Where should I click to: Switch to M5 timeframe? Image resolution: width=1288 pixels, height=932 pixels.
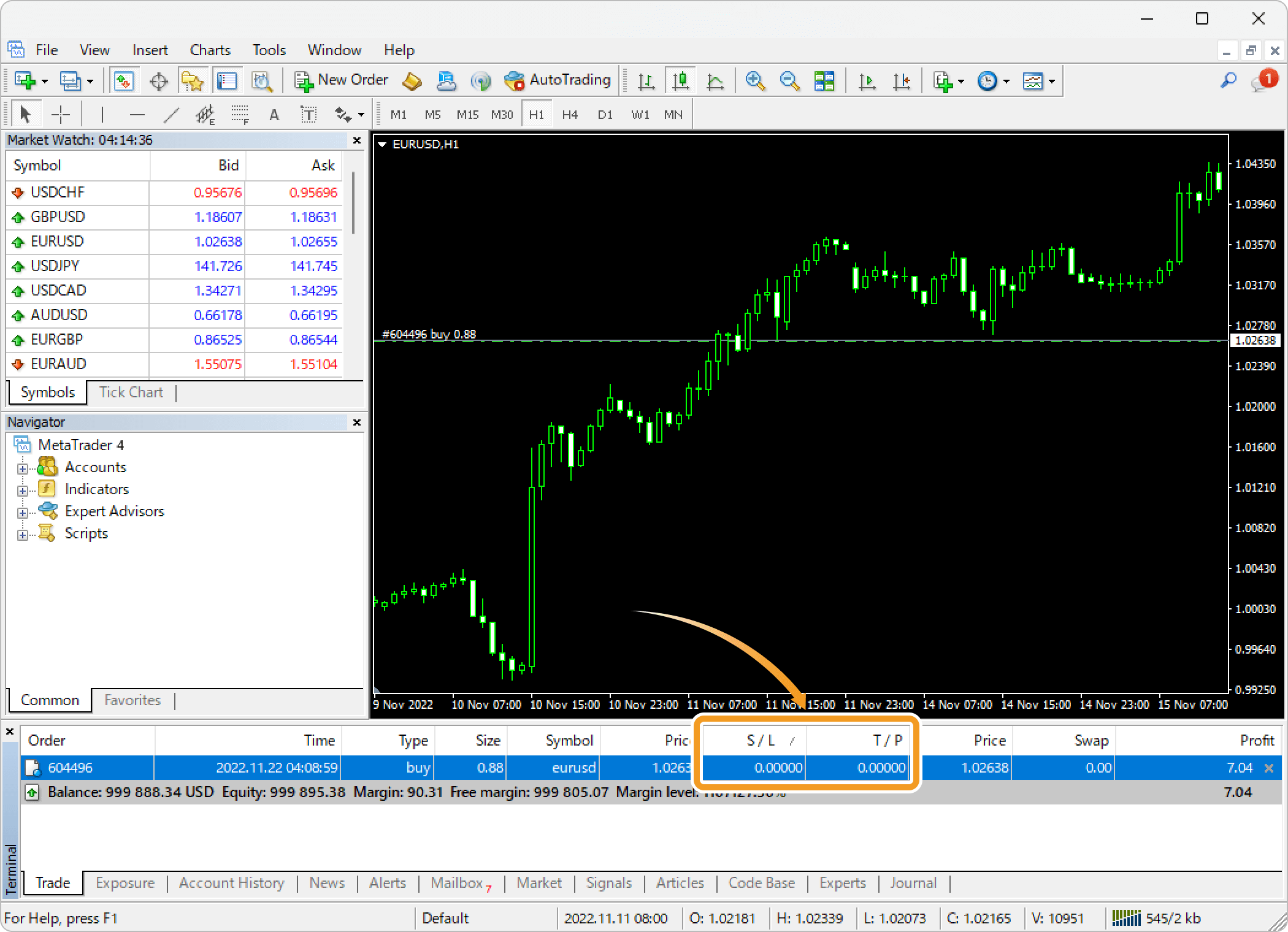coord(432,113)
